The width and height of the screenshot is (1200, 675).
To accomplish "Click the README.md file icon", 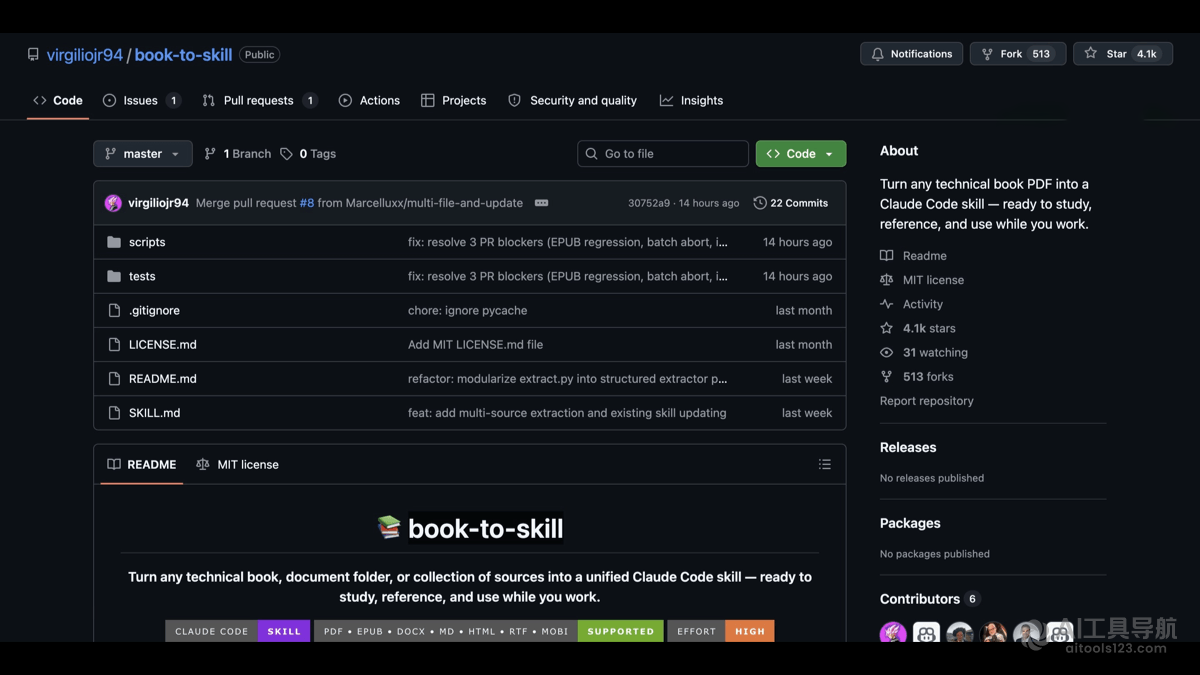I will click(114, 378).
